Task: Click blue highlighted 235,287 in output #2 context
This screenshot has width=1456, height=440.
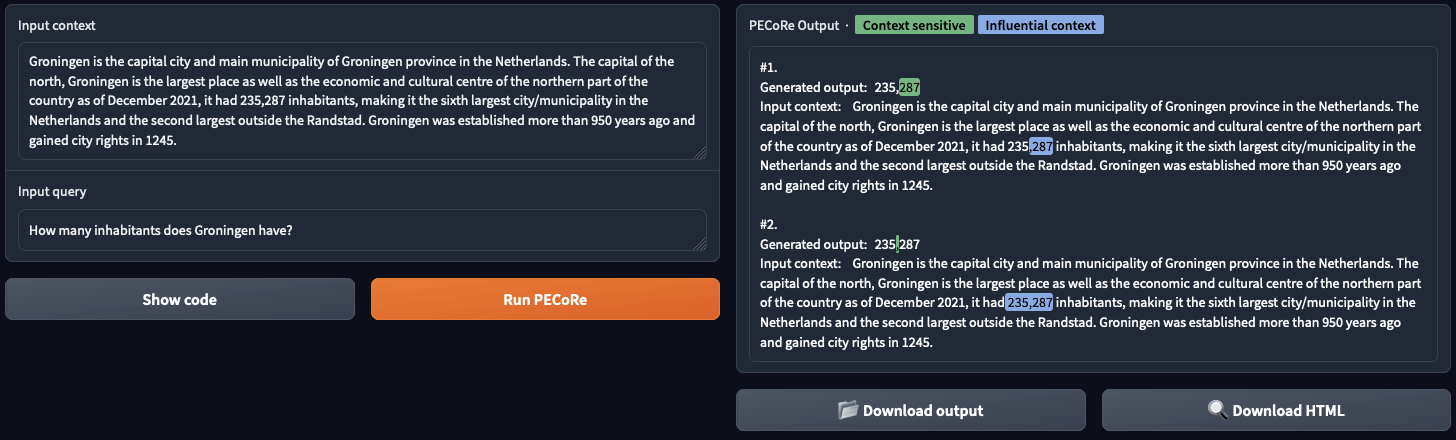Action: point(1029,303)
